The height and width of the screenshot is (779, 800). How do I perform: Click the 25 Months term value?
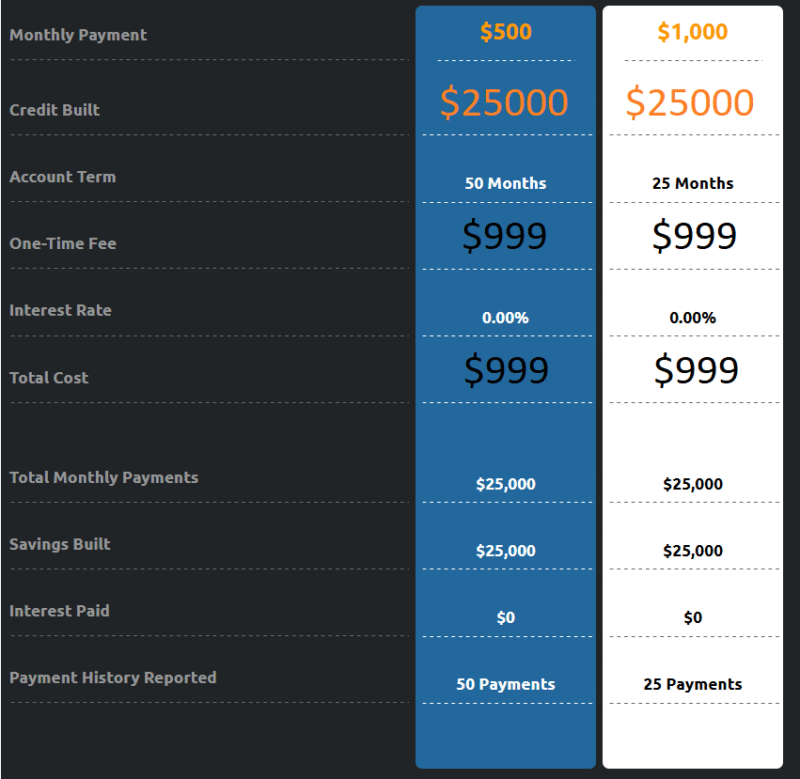tap(692, 183)
